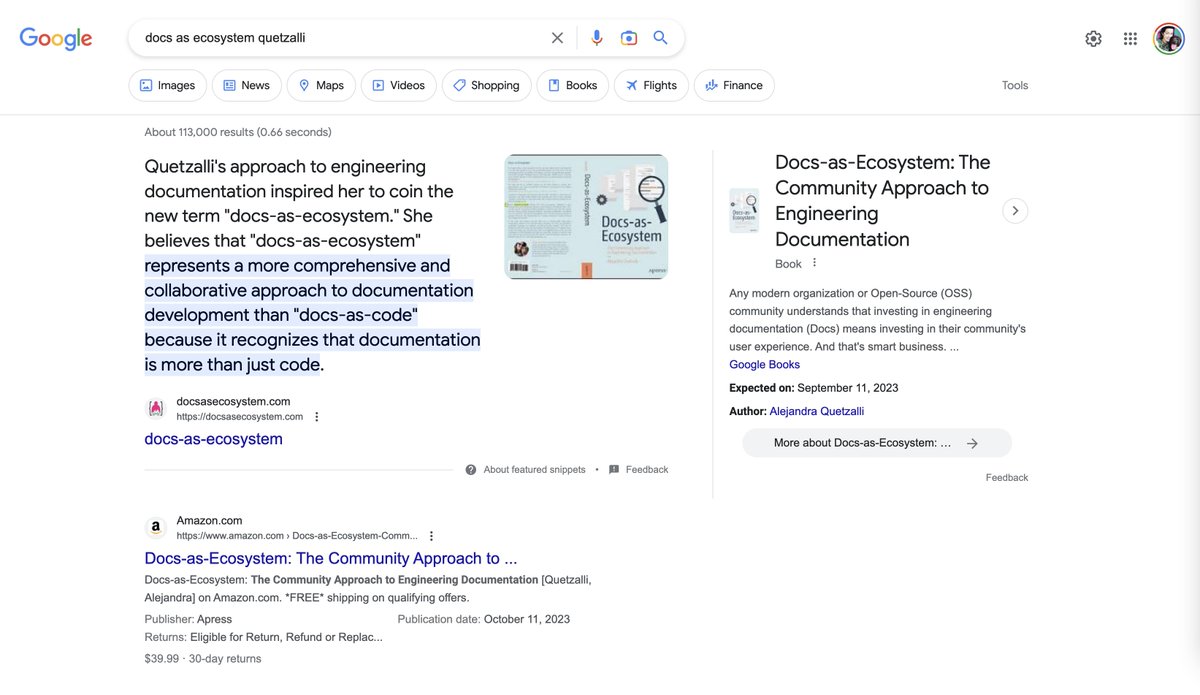Click the https://docsasecosystem.com URL text
The width and height of the screenshot is (1200, 695).
click(x=240, y=416)
